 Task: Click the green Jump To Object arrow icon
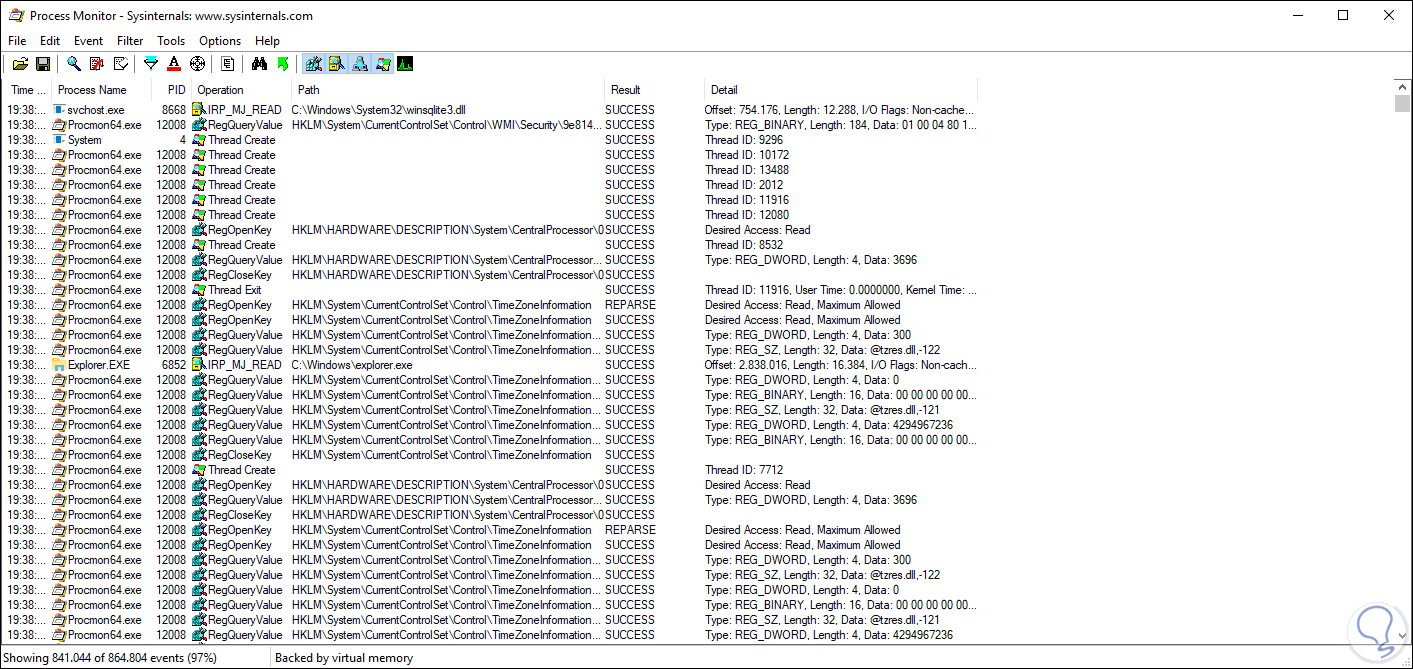tap(283, 64)
